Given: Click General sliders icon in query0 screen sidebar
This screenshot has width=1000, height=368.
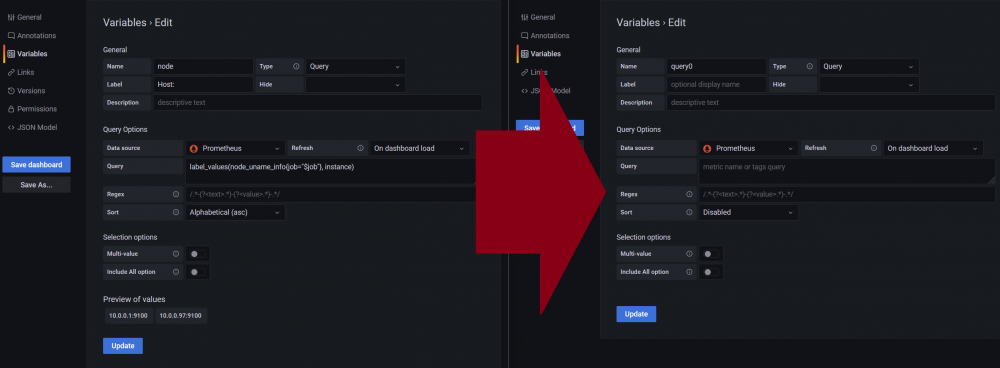Looking at the screenshot, I should coord(524,17).
